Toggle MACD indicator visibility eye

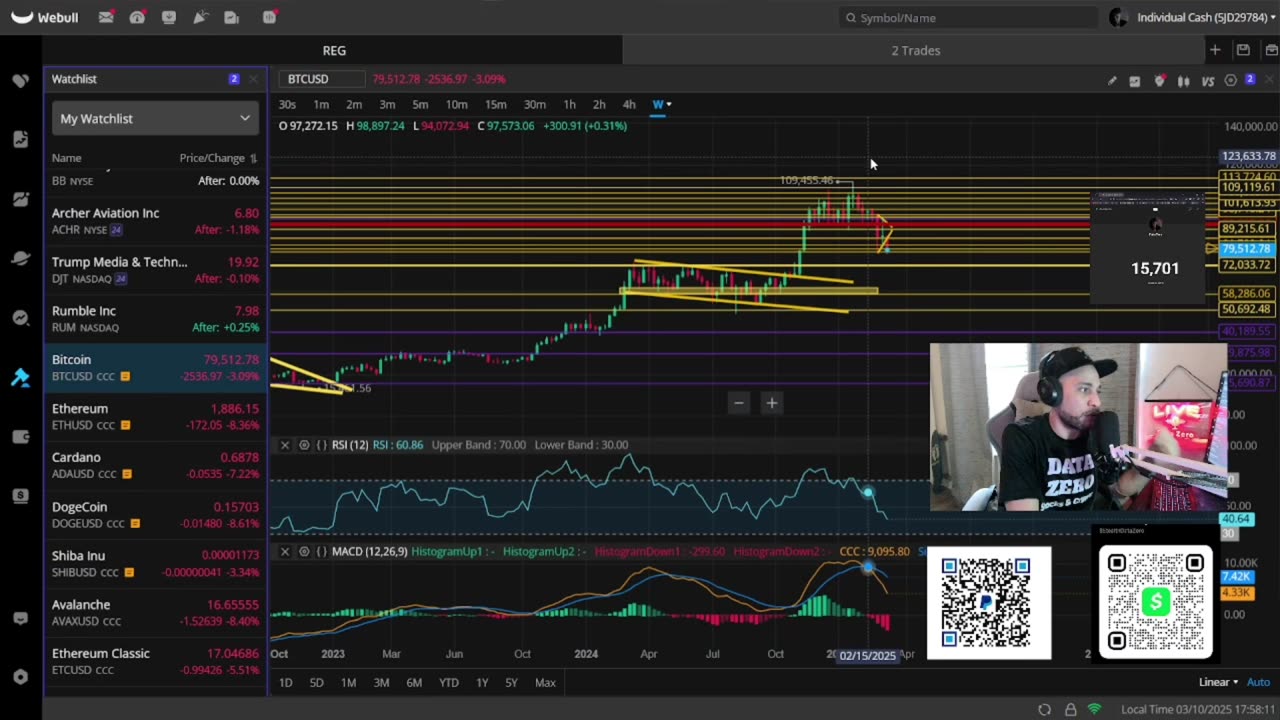(x=304, y=552)
